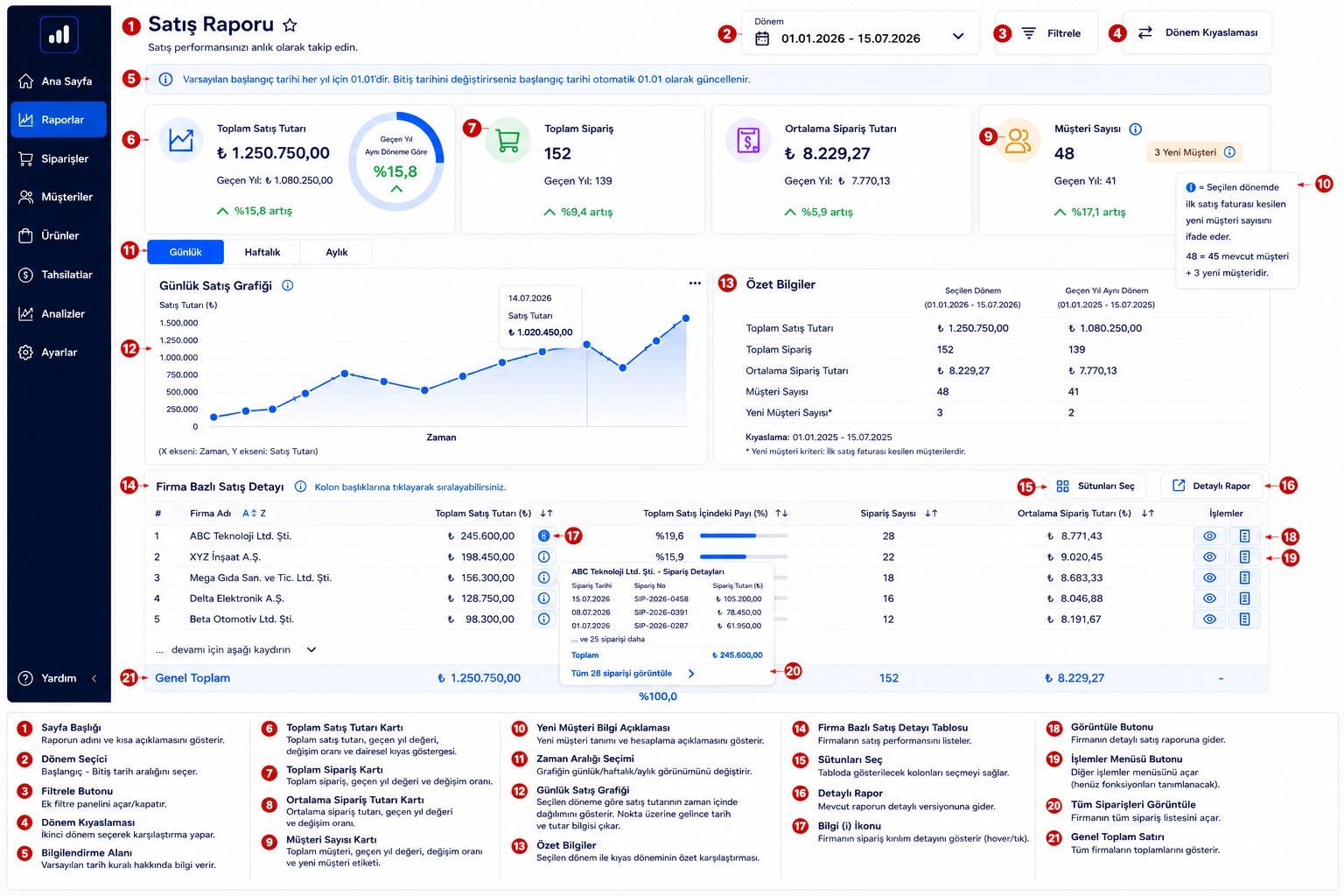Open the actions menu icon for ABC Teknoloji

coord(1244,535)
